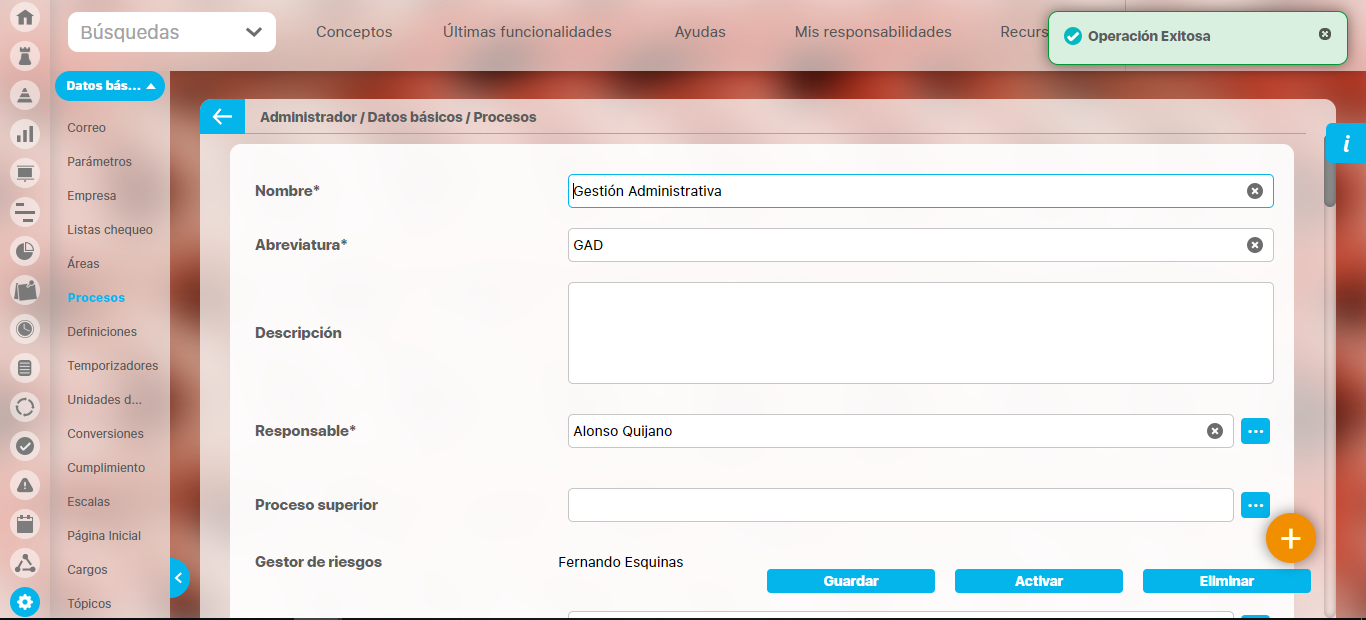This screenshot has width=1366, height=620.
Task: Click the chess rook strategy icon
Action: 25,54
